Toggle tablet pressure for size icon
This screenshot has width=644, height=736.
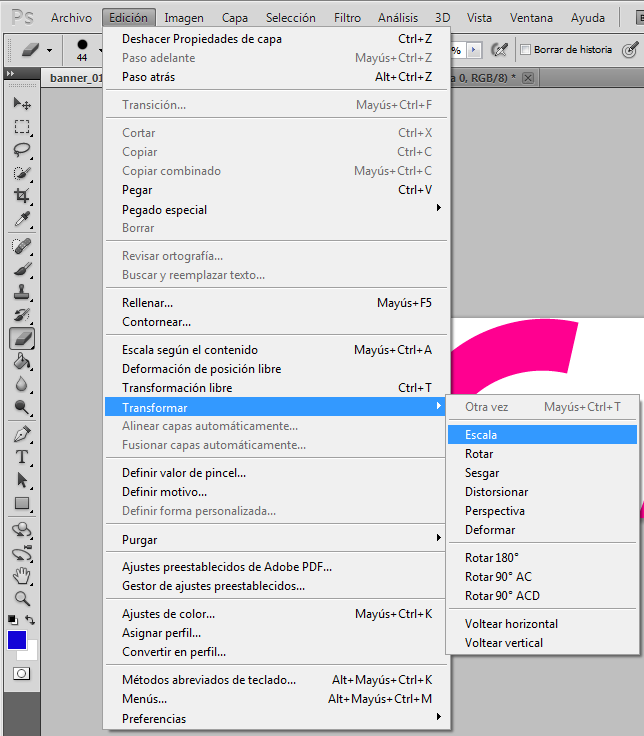coord(630,49)
